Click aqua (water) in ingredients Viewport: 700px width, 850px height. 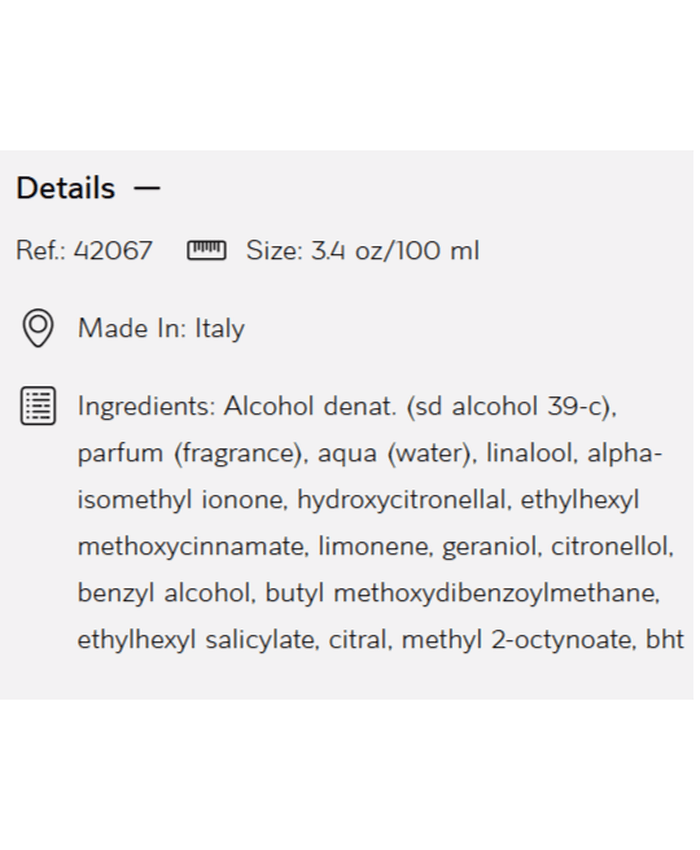coord(397,453)
